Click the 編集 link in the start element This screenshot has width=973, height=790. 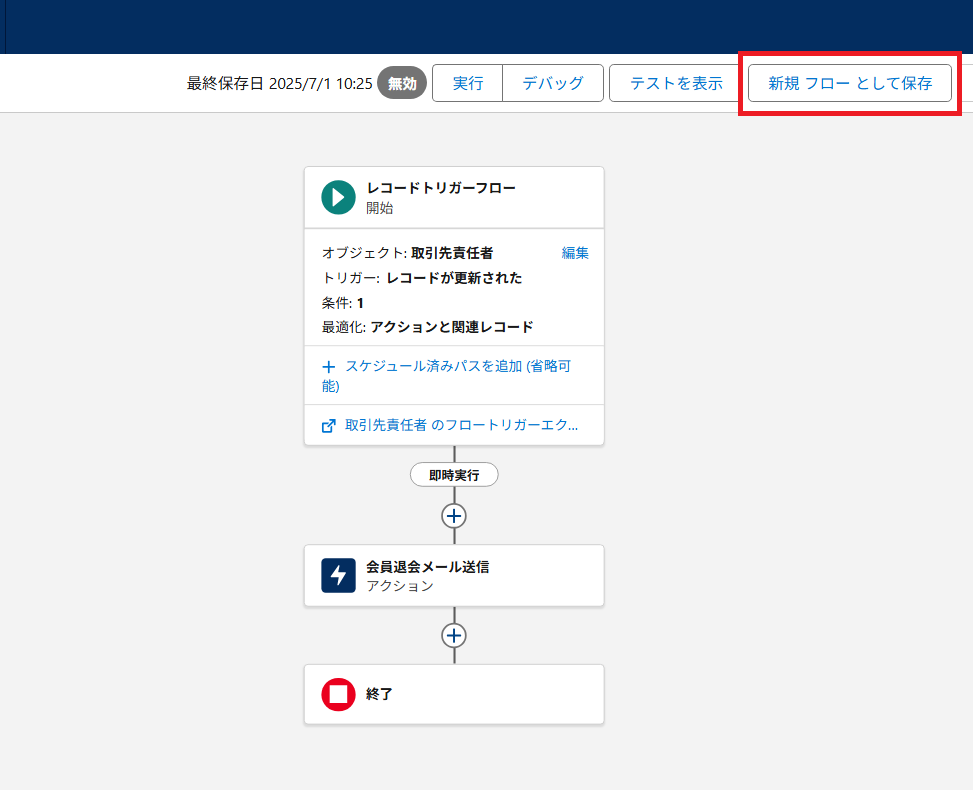coord(575,253)
